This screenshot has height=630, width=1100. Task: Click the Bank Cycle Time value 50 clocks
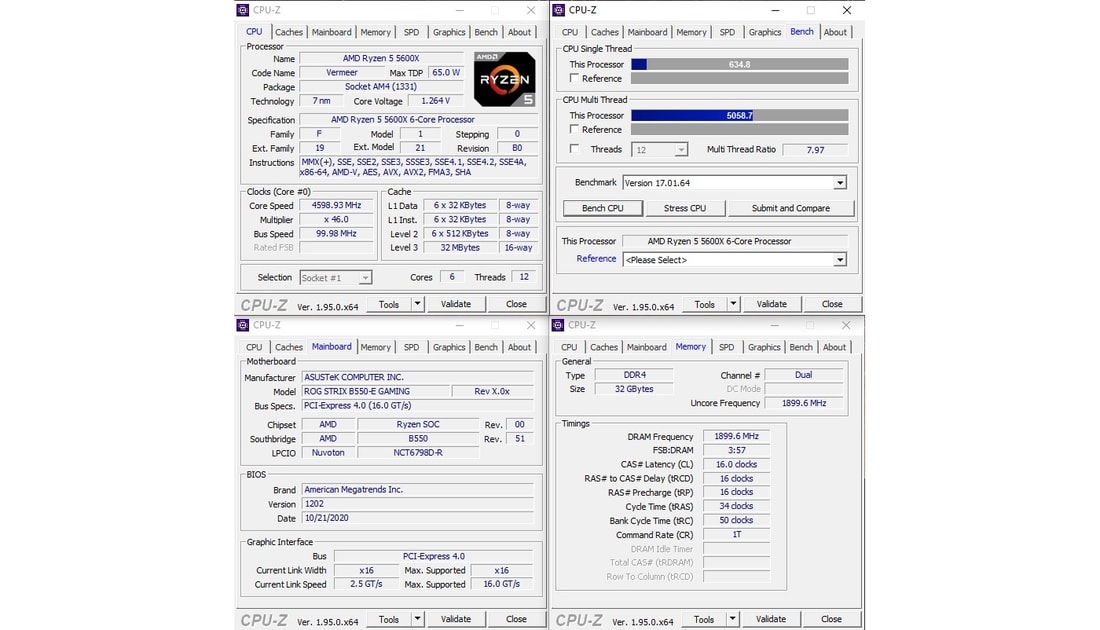click(x=736, y=521)
